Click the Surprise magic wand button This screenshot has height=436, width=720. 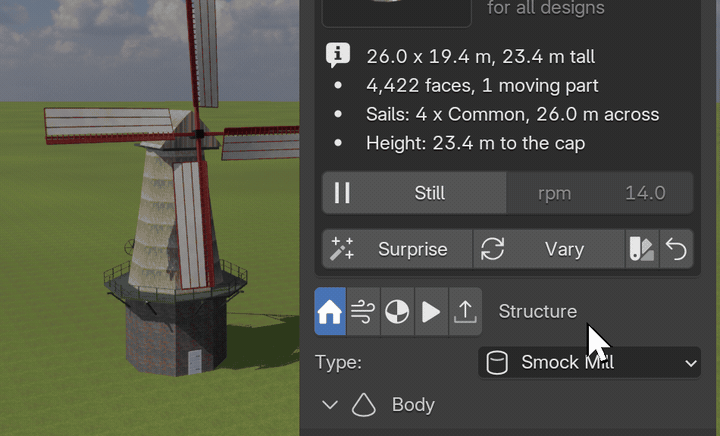point(398,249)
